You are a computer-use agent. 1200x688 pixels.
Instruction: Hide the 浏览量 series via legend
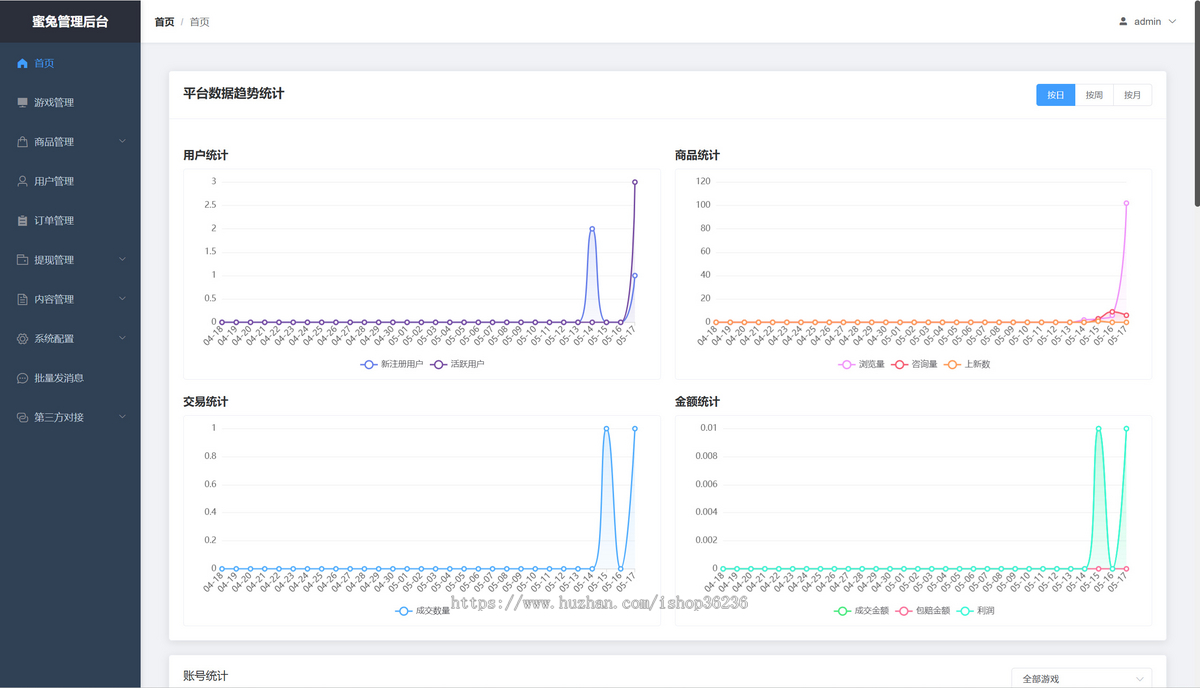tap(861, 364)
